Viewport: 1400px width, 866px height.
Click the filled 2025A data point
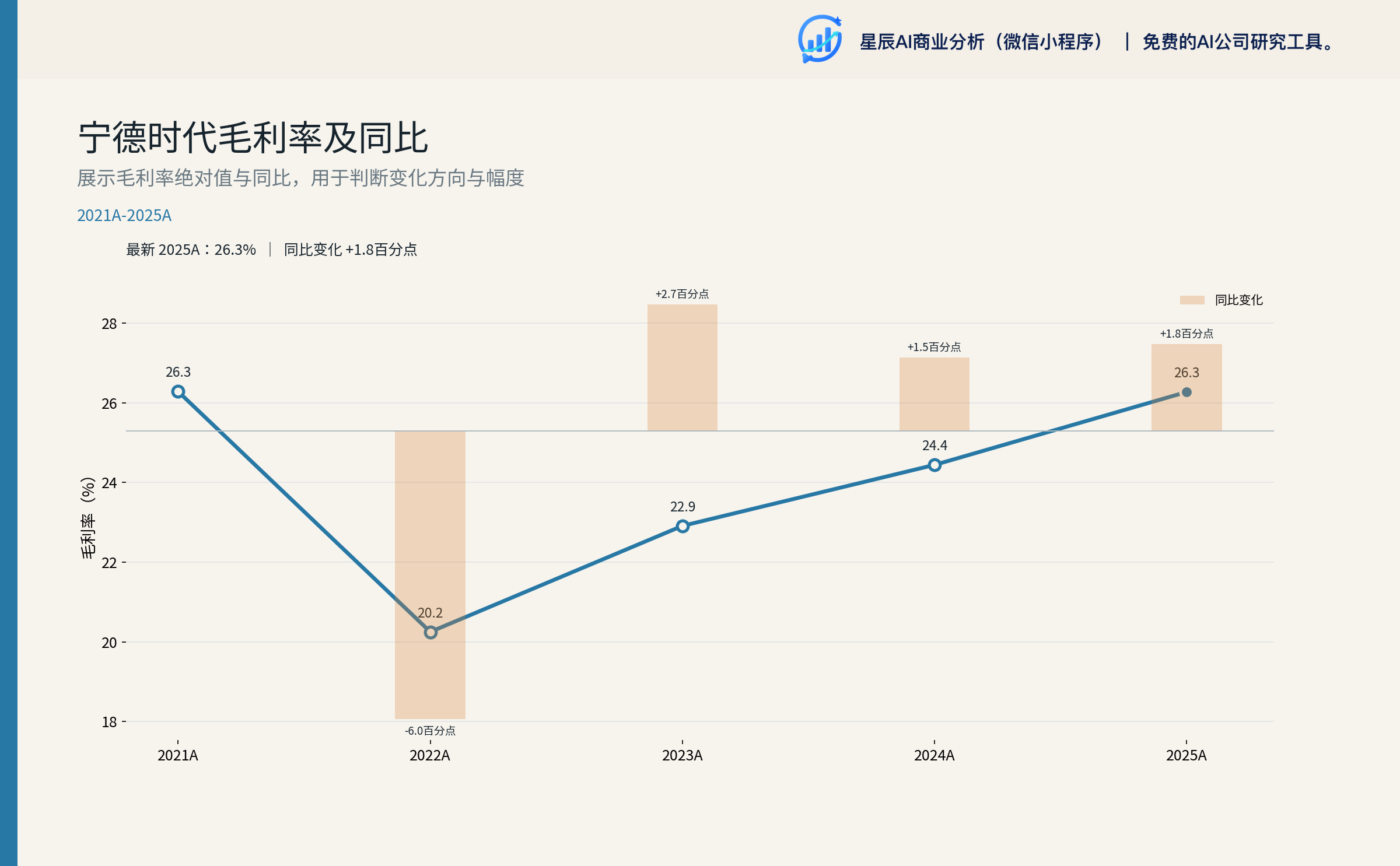point(1186,392)
